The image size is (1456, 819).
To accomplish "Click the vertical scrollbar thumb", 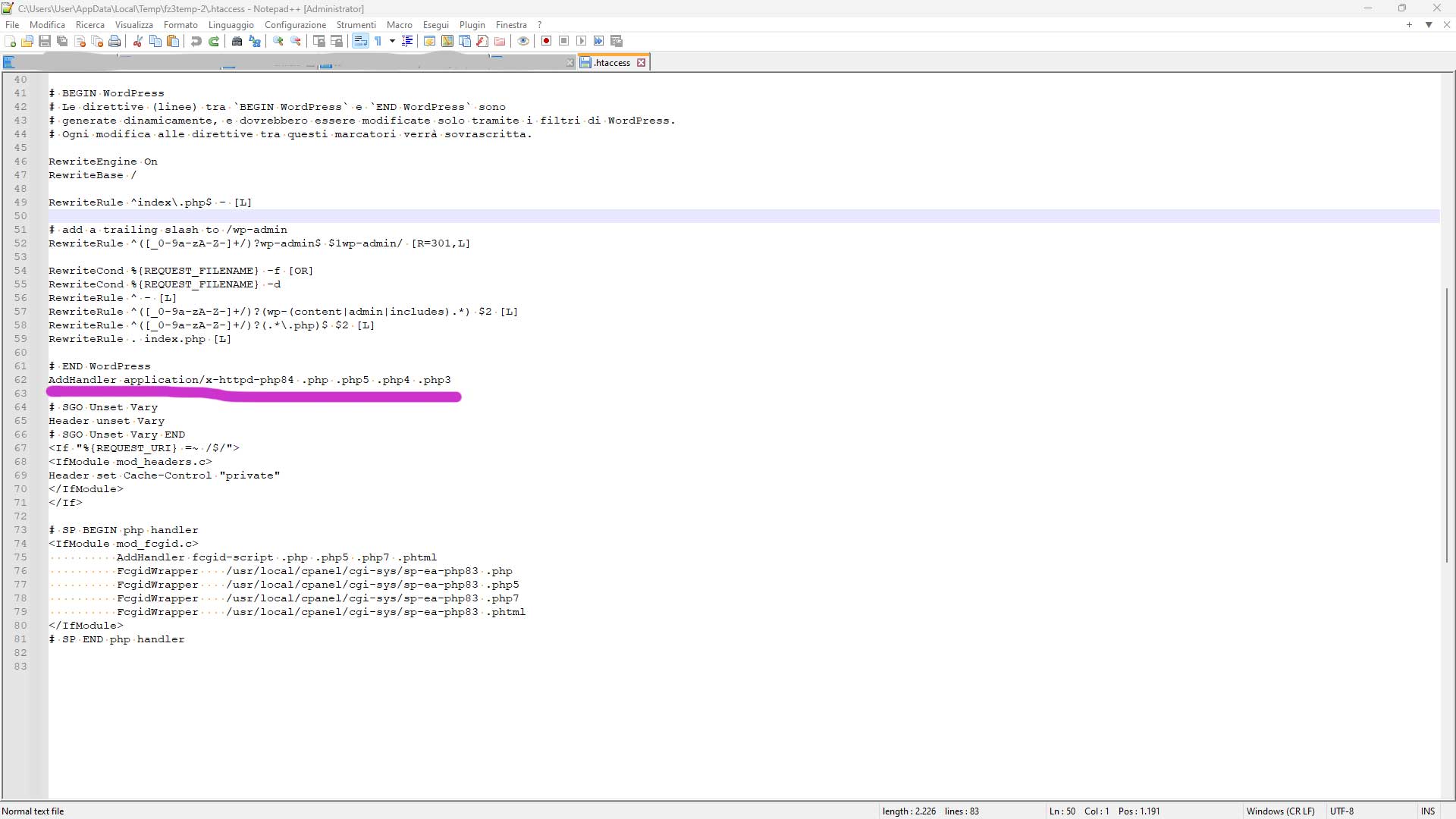I will click(x=1447, y=425).
